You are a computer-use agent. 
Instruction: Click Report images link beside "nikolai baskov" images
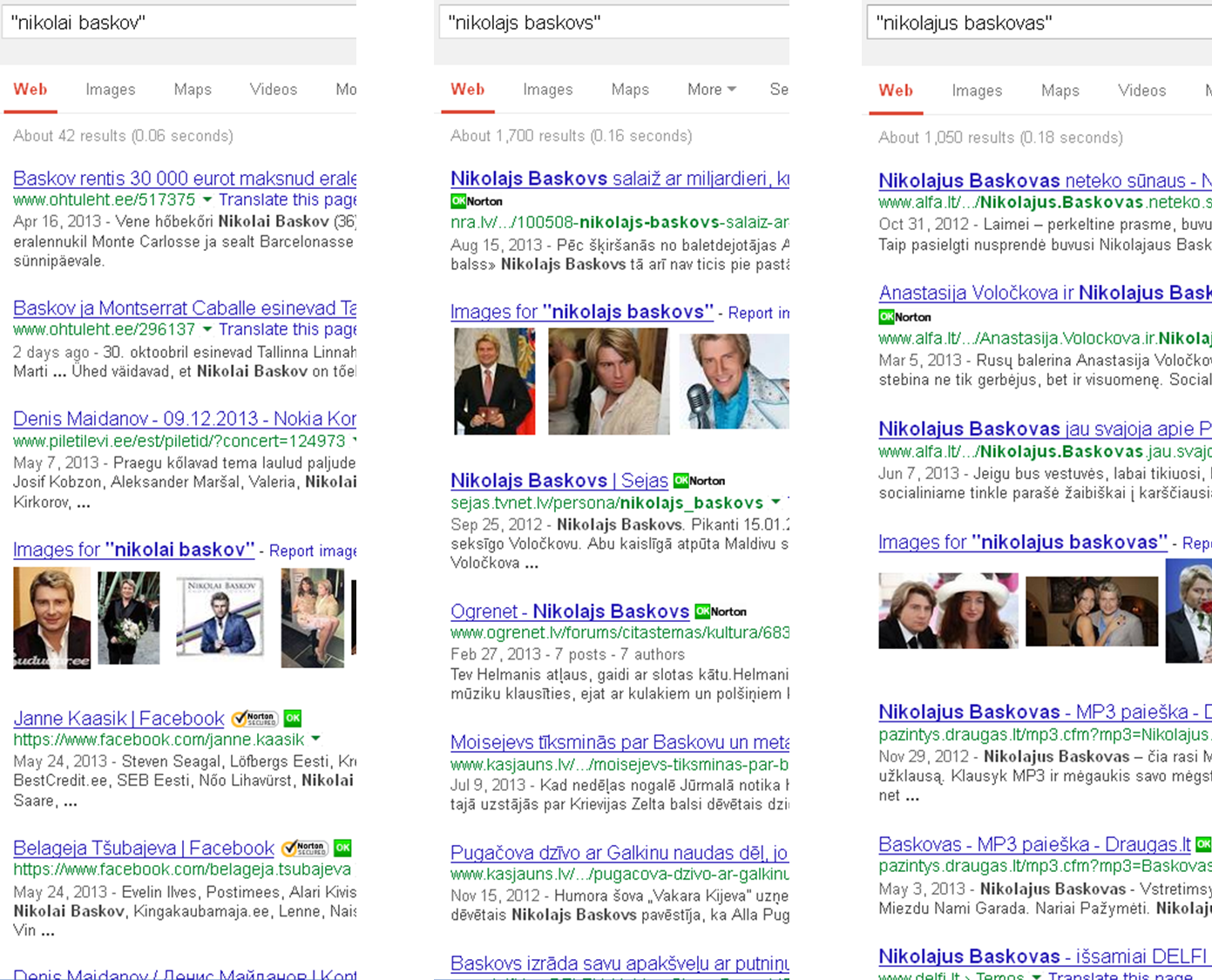point(313,551)
